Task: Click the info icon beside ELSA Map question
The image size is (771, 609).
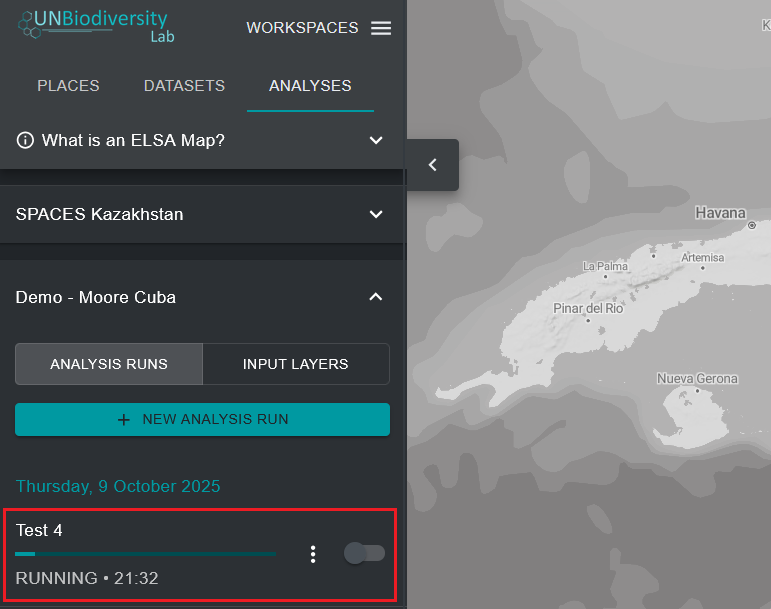Action: pos(25,140)
